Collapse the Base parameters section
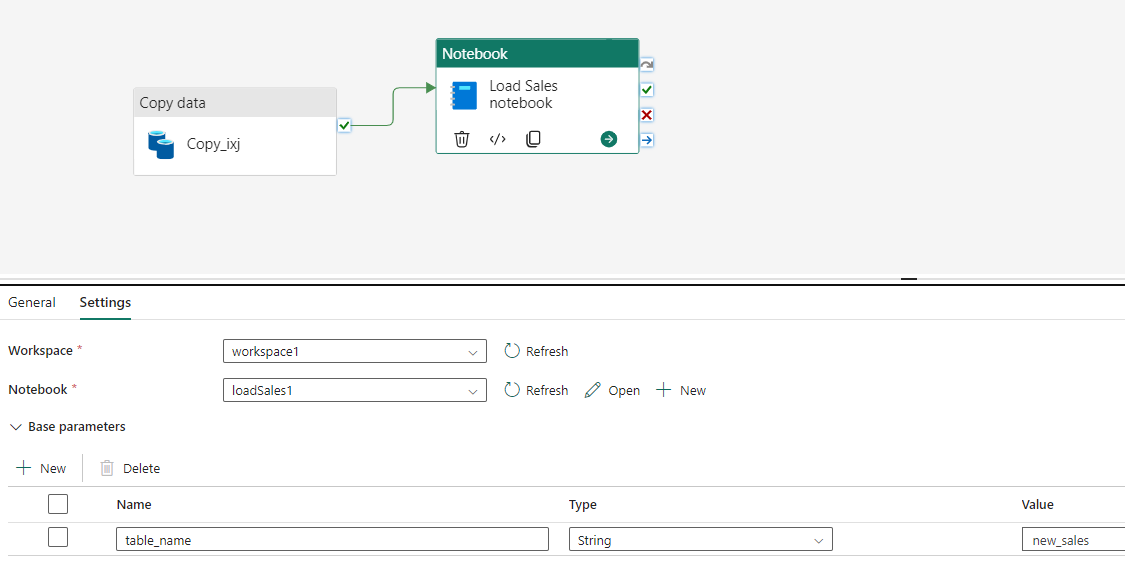Screen dimensions: 1125x585 tap(16, 426)
